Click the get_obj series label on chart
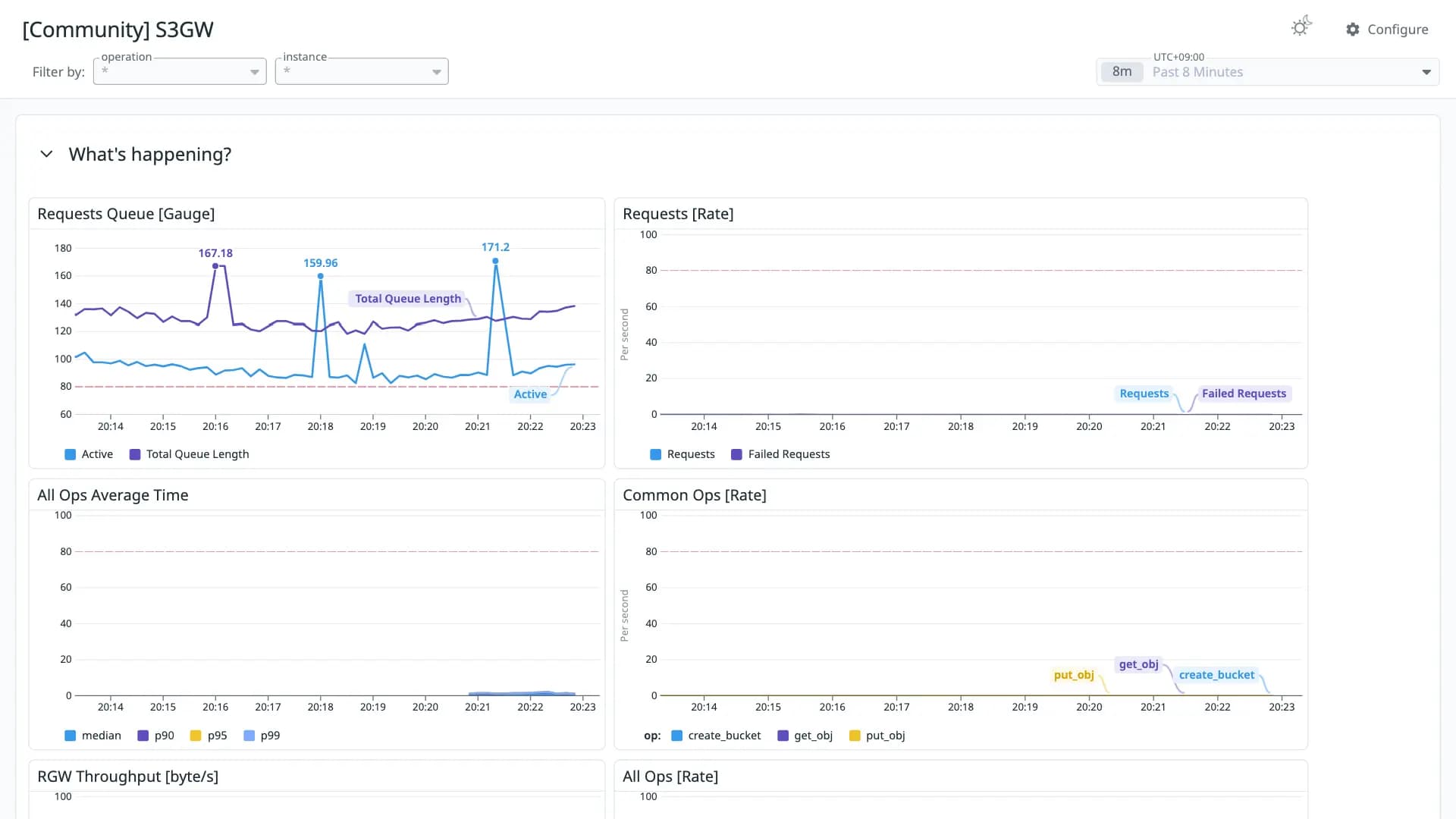 pos(1139,664)
